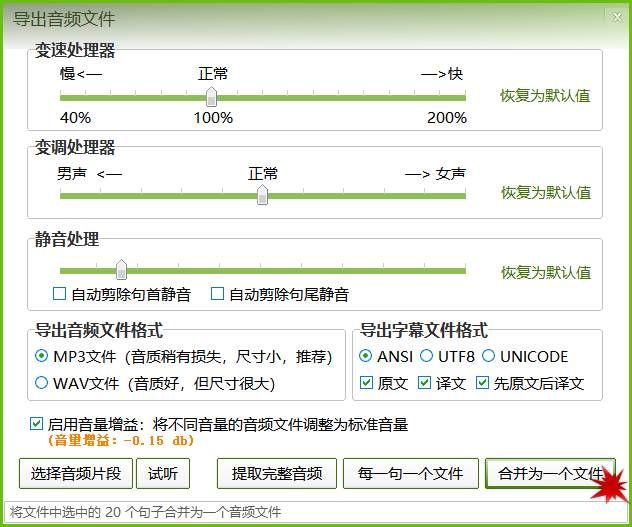
Task: Choose ANSI subtitle encoding
Action: pyautogui.click(x=366, y=357)
